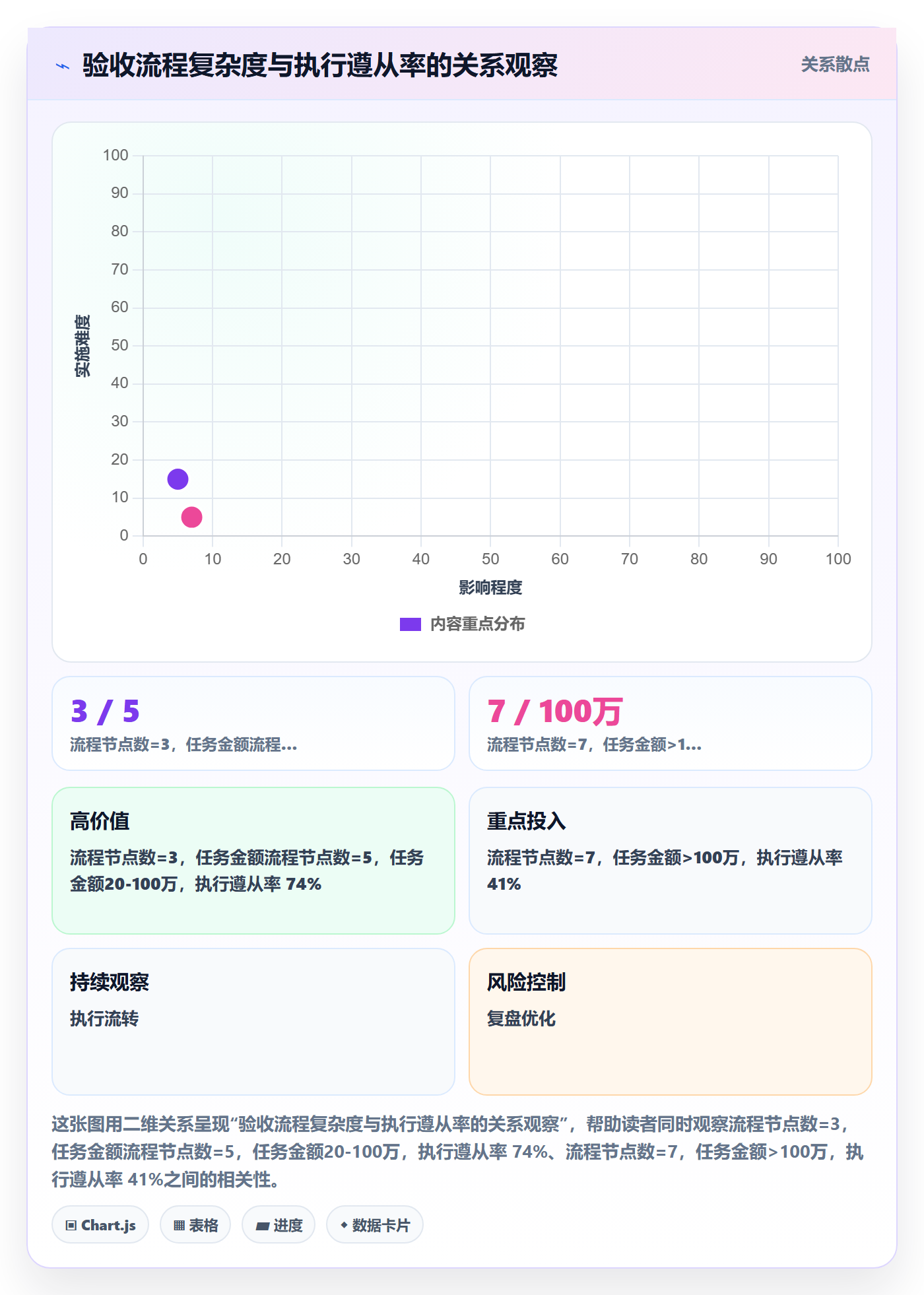Click the pink scatter data point
This screenshot has height=1295, width=924.
click(191, 517)
